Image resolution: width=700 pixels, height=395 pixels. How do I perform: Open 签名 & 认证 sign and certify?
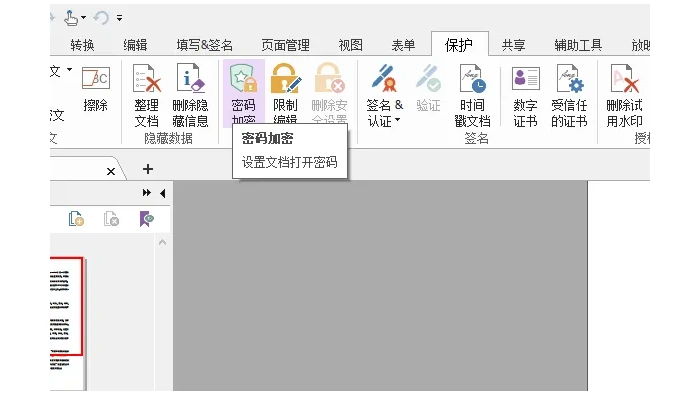(x=384, y=96)
